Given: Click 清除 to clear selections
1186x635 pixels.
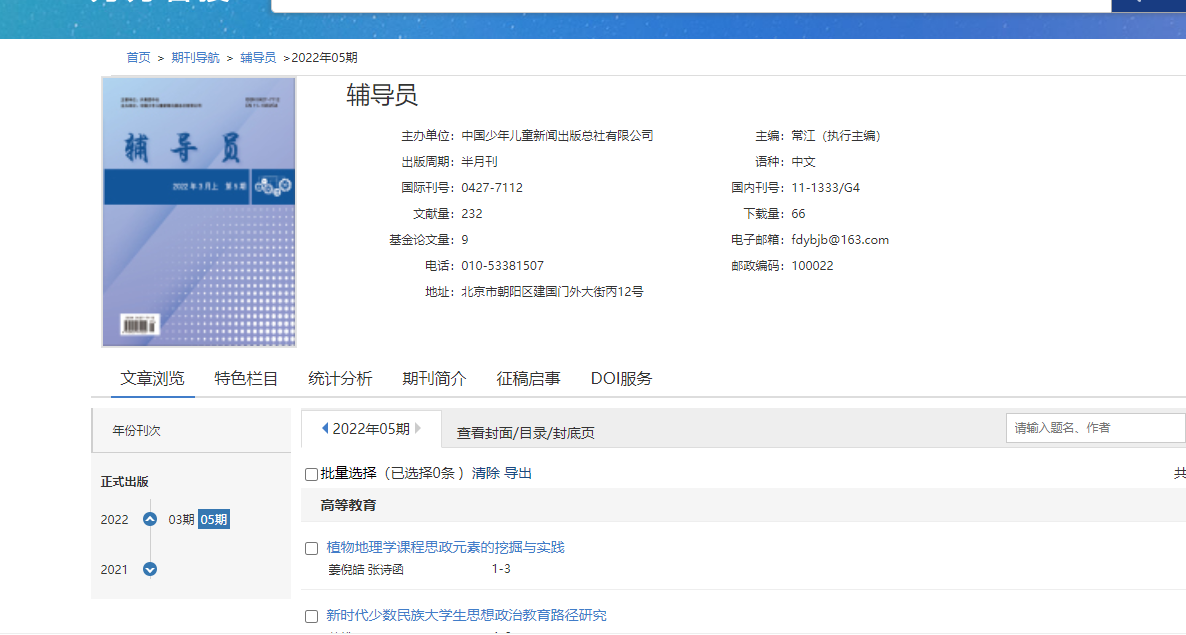Looking at the screenshot, I should (x=486, y=473).
